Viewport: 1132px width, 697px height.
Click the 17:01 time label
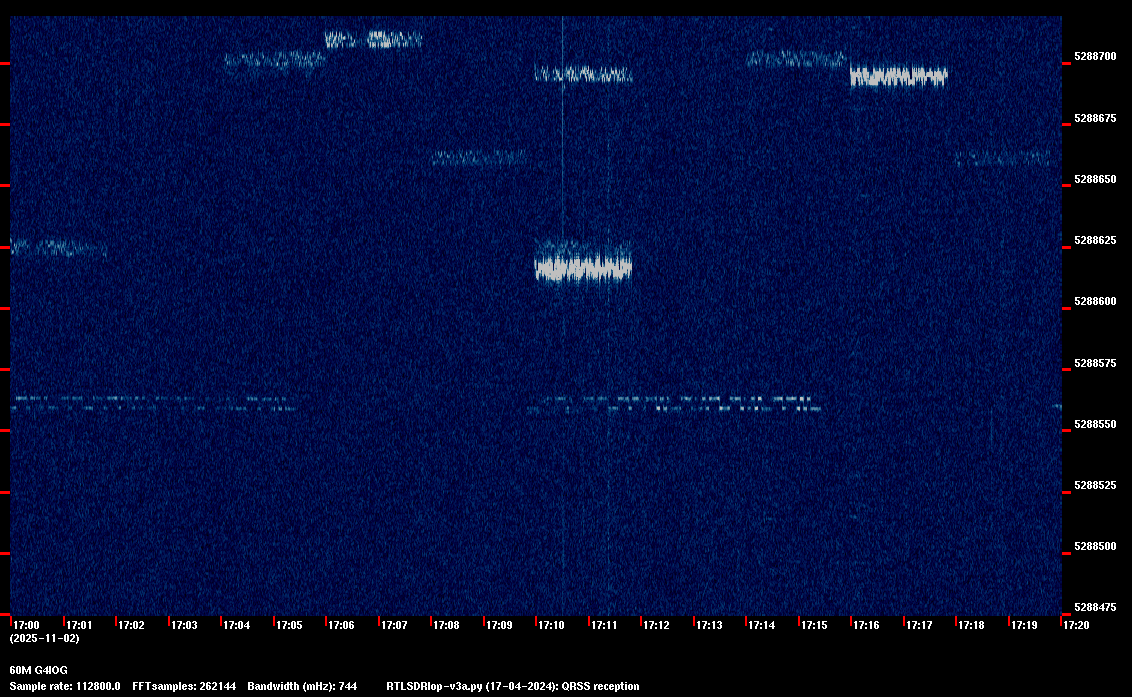click(79, 625)
